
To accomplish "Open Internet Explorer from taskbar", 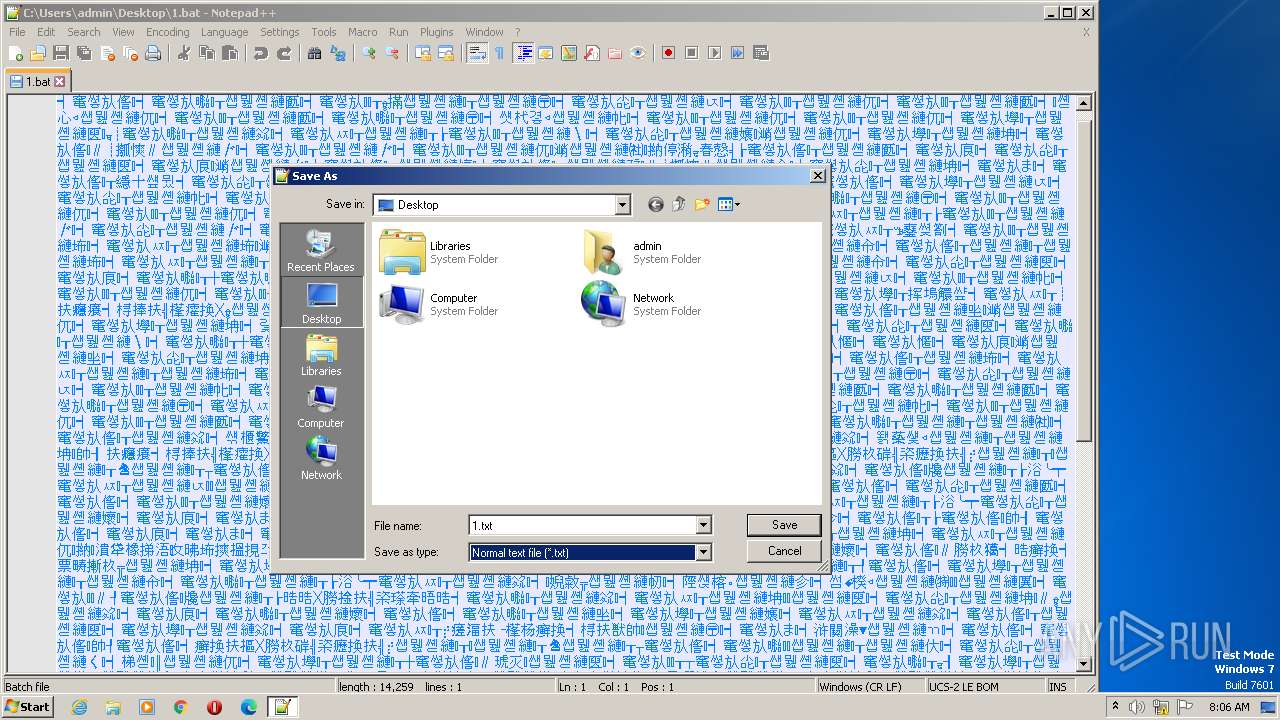I will 79,707.
